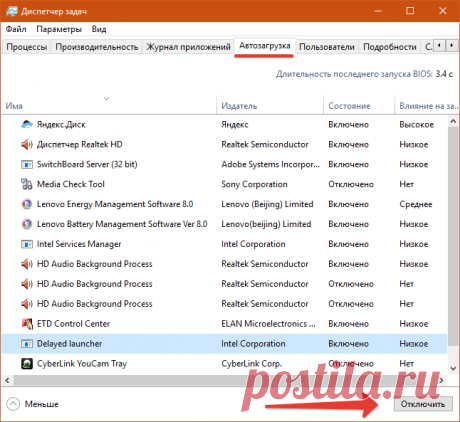Click the vertical scrollbar thumb
460x422 pixels.
coord(453,237)
